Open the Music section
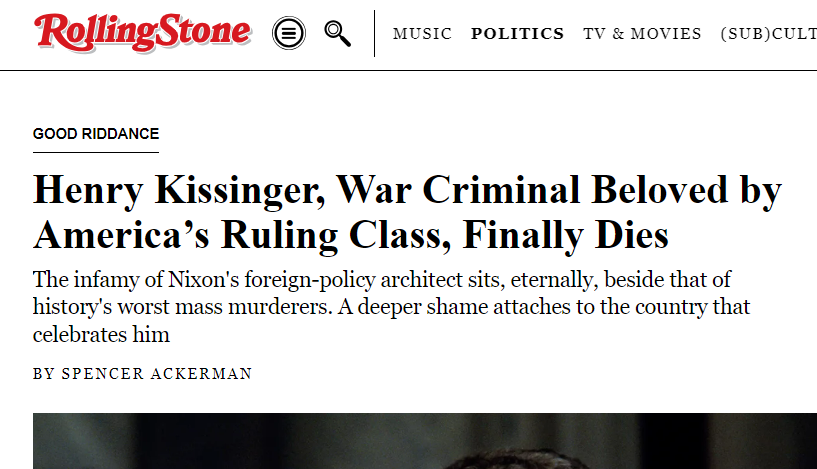The image size is (817, 469). click(x=422, y=34)
